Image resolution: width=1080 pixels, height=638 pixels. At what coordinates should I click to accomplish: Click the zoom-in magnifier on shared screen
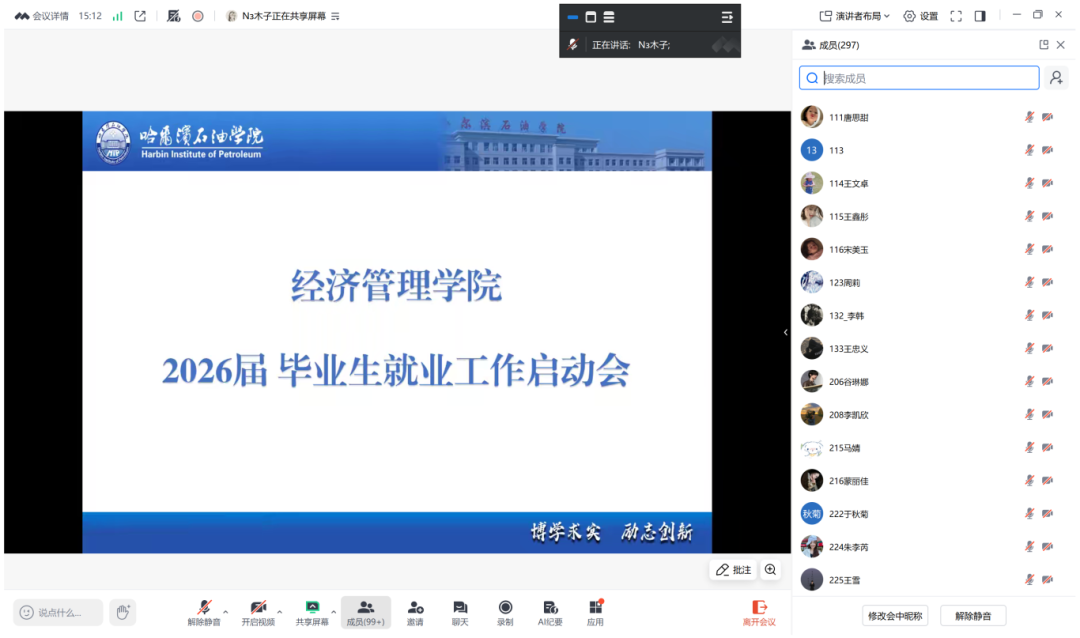pyautogui.click(x=770, y=570)
